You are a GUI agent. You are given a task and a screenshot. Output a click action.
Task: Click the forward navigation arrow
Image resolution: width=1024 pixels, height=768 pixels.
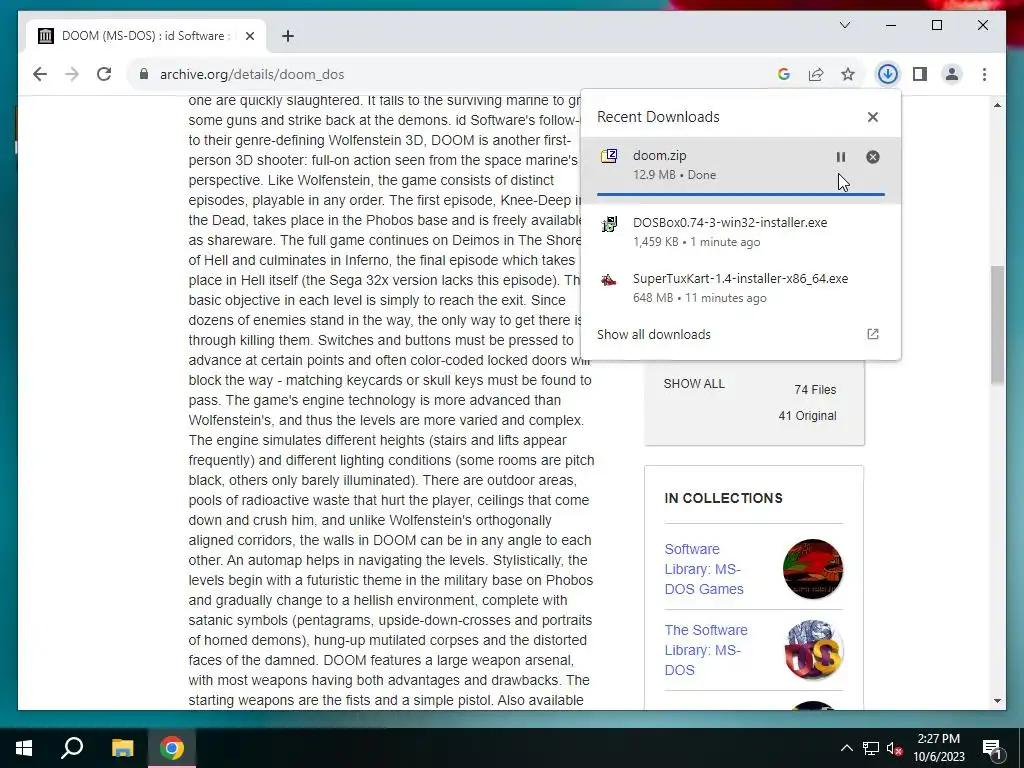click(72, 74)
